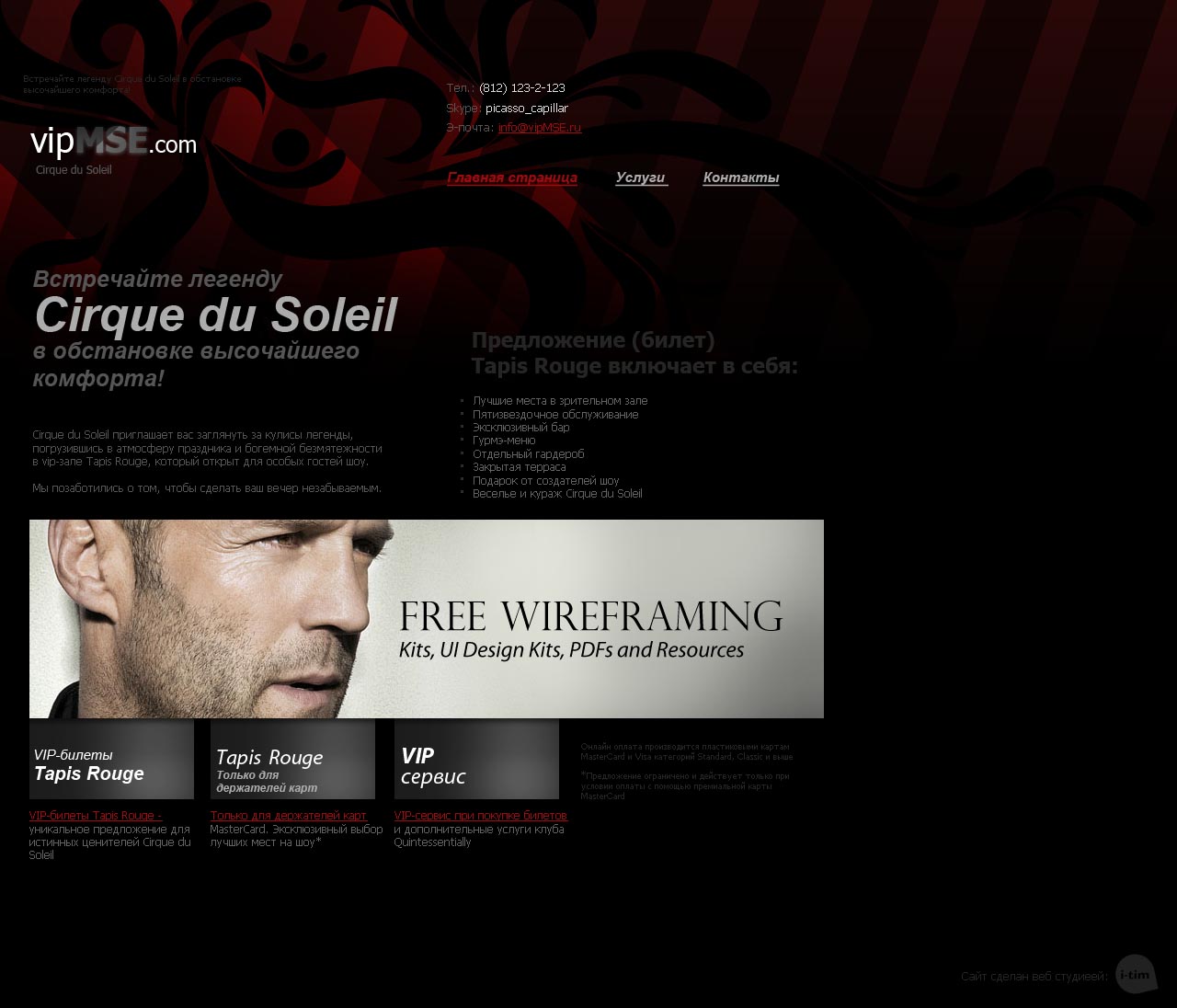
Task: Click the Skype name picasso_capillar
Action: pos(527,109)
